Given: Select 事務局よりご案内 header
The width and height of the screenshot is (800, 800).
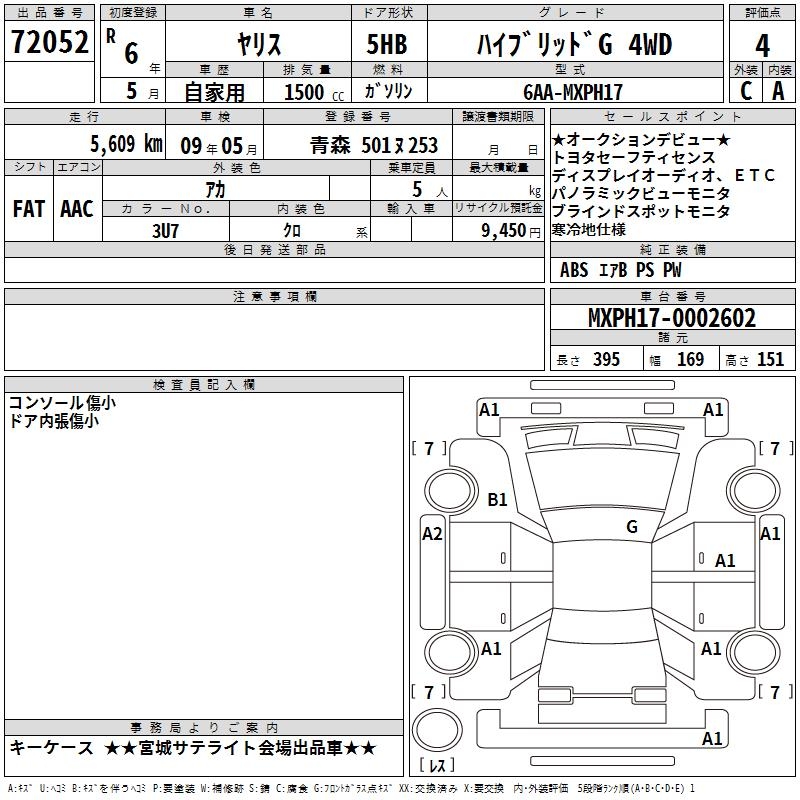Looking at the screenshot, I should 204,728.
